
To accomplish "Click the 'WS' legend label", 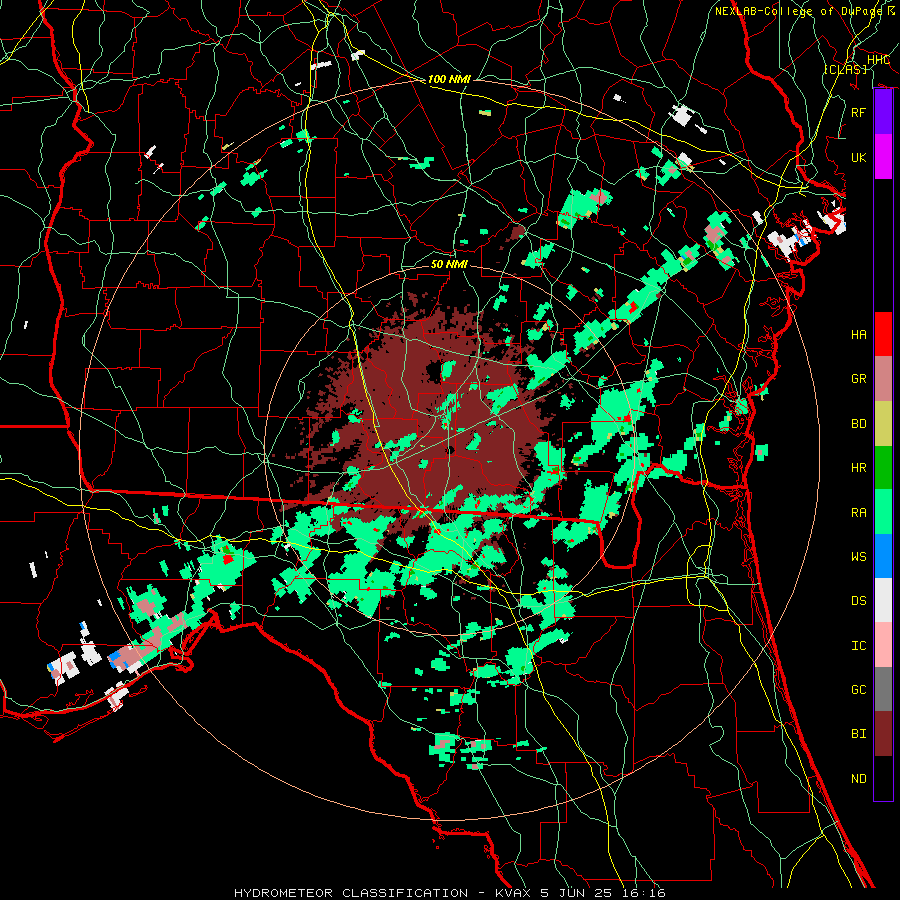I will pyautogui.click(x=859, y=556).
